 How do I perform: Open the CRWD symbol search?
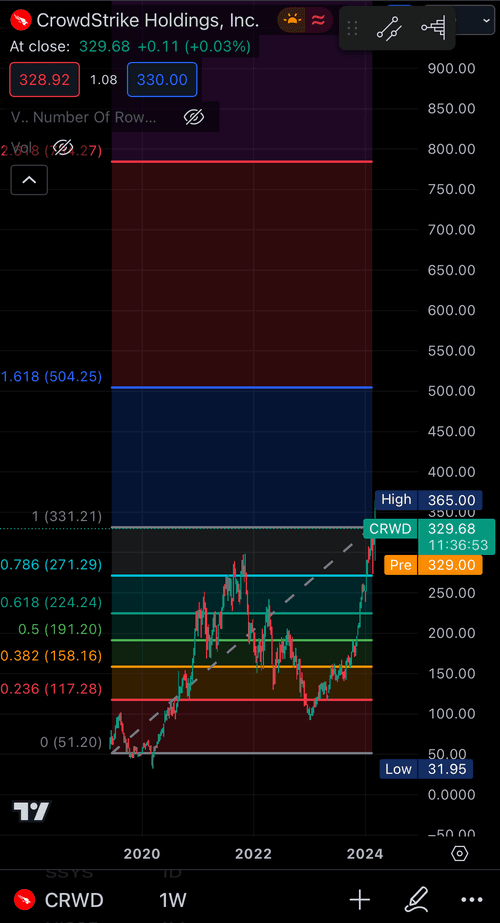point(58,900)
